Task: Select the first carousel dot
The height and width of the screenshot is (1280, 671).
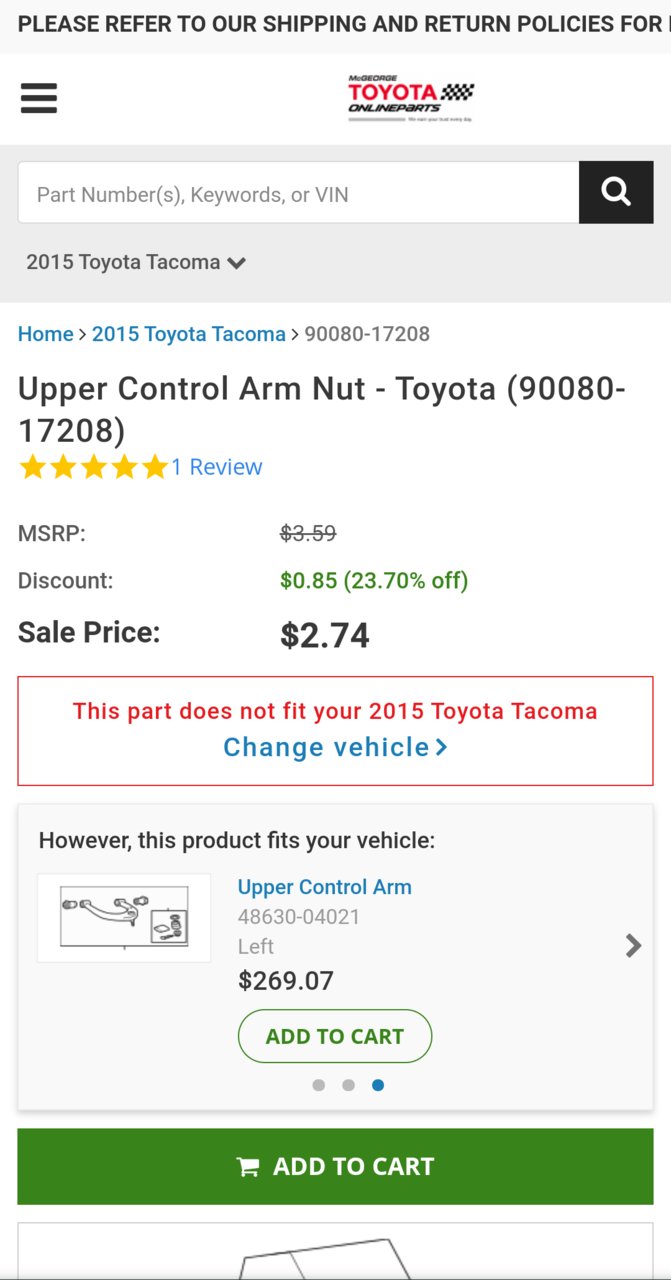Action: [318, 1085]
